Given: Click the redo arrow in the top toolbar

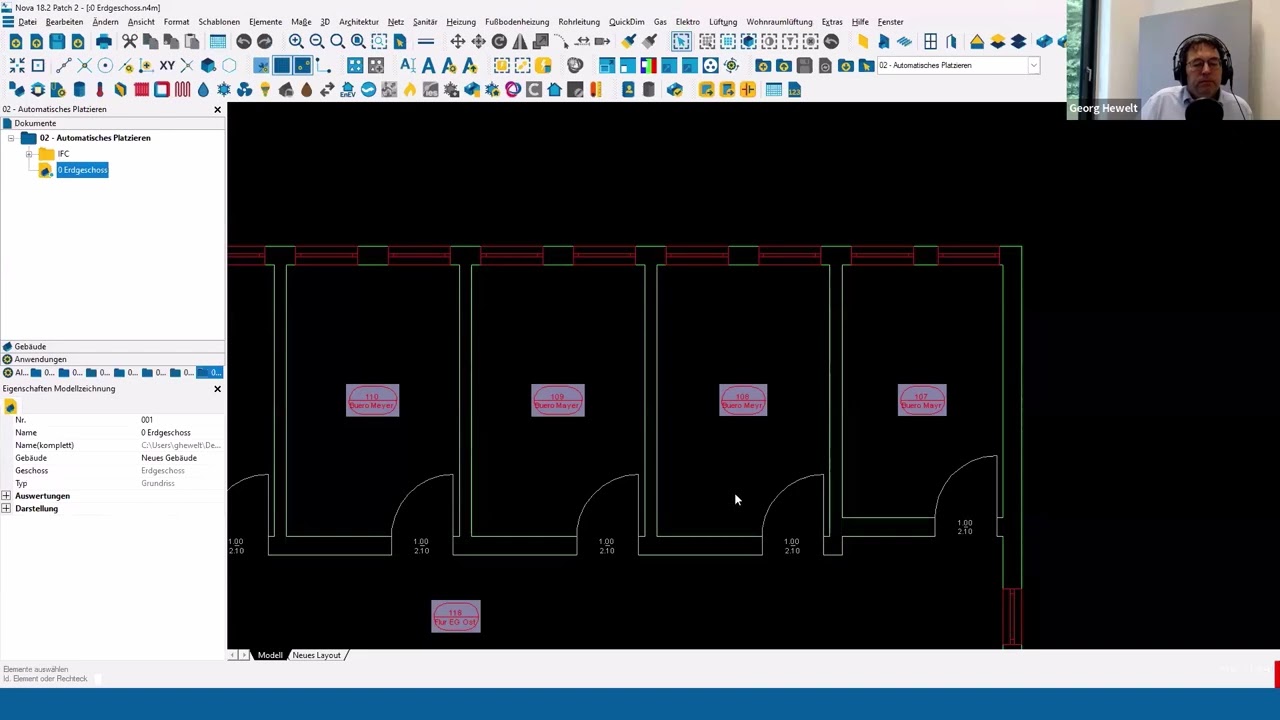Looking at the screenshot, I should [264, 41].
